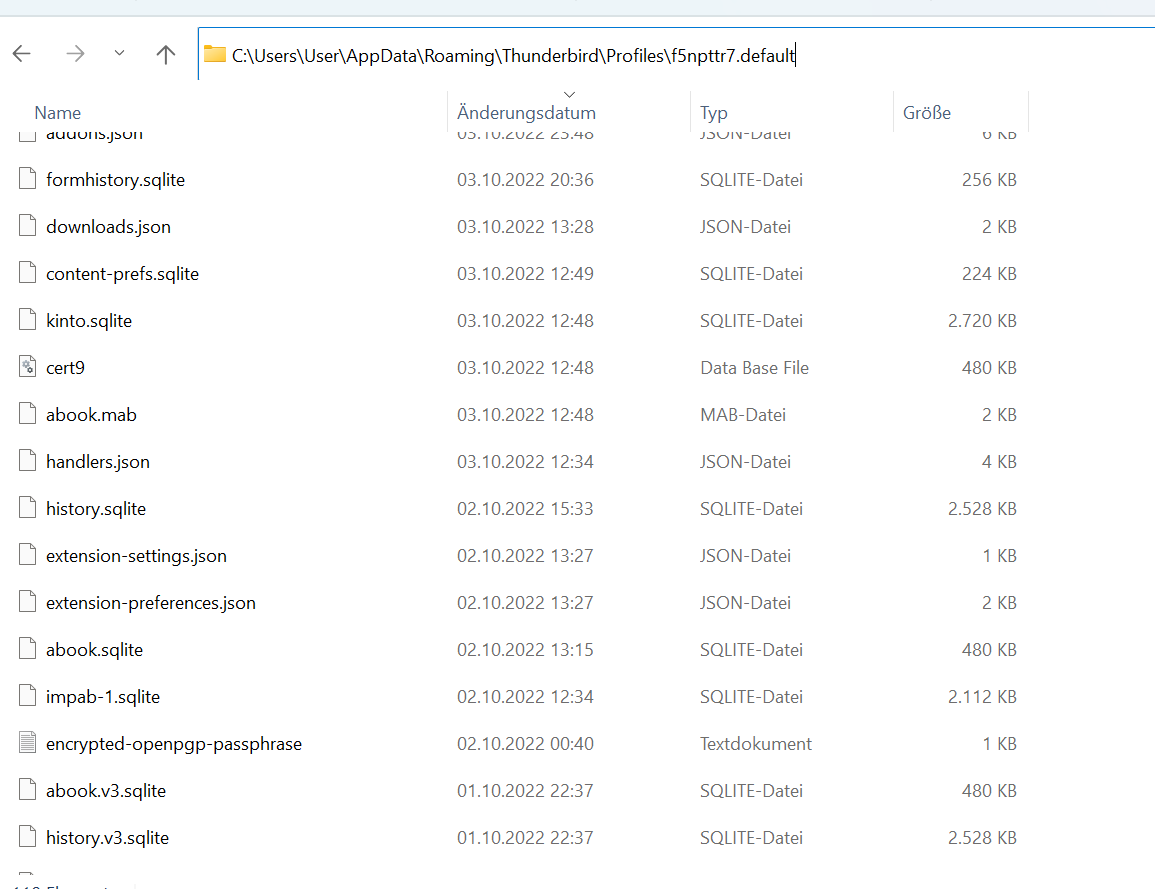Select the formhistory.sqlite file icon

27,179
